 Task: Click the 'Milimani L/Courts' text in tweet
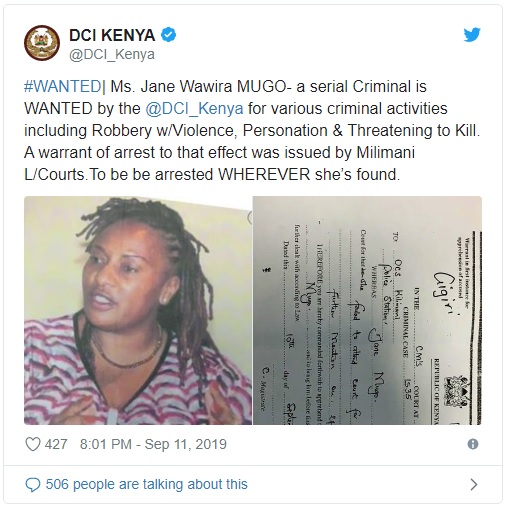click(219, 163)
